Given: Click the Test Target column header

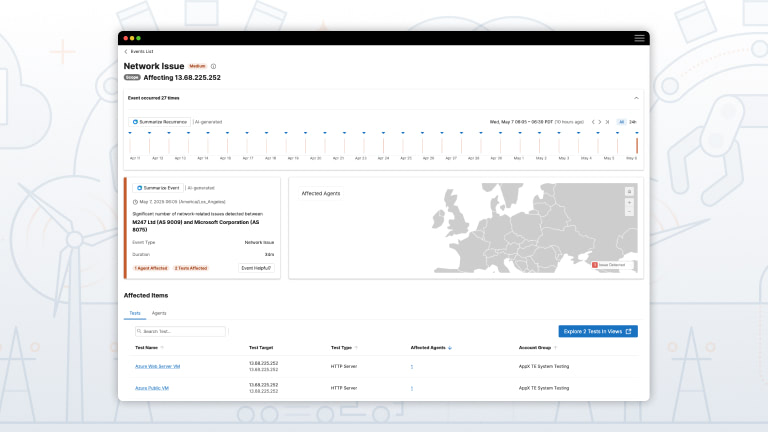Looking at the screenshot, I should (261, 348).
